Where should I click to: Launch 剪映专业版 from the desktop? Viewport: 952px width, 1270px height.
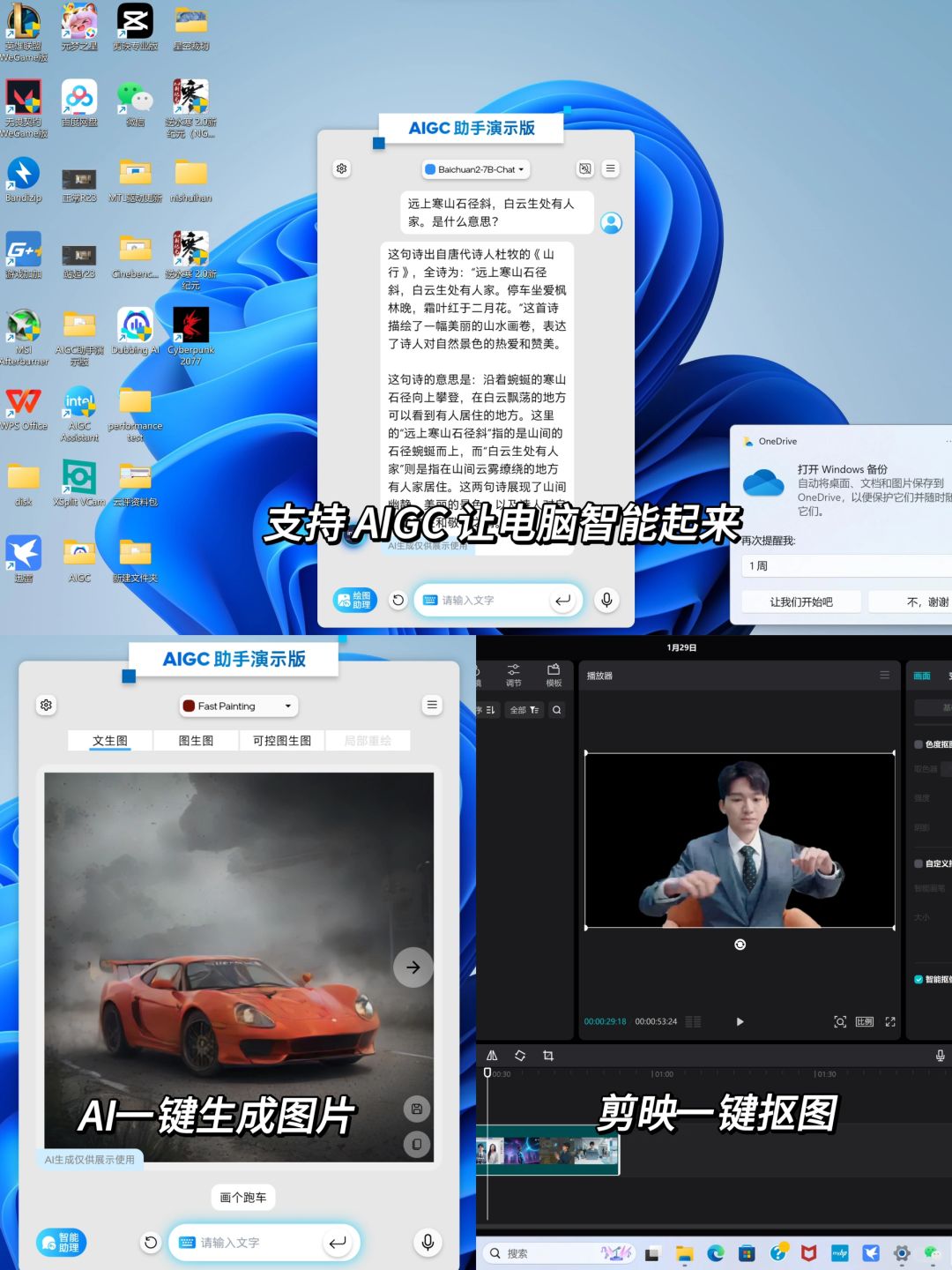135,28
